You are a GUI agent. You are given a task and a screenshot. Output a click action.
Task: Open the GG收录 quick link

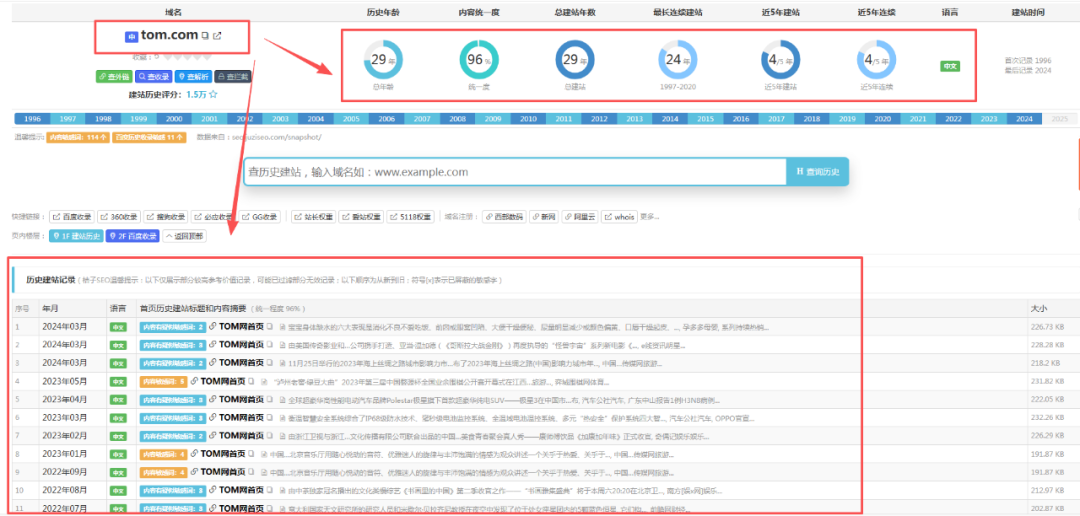(x=259, y=216)
